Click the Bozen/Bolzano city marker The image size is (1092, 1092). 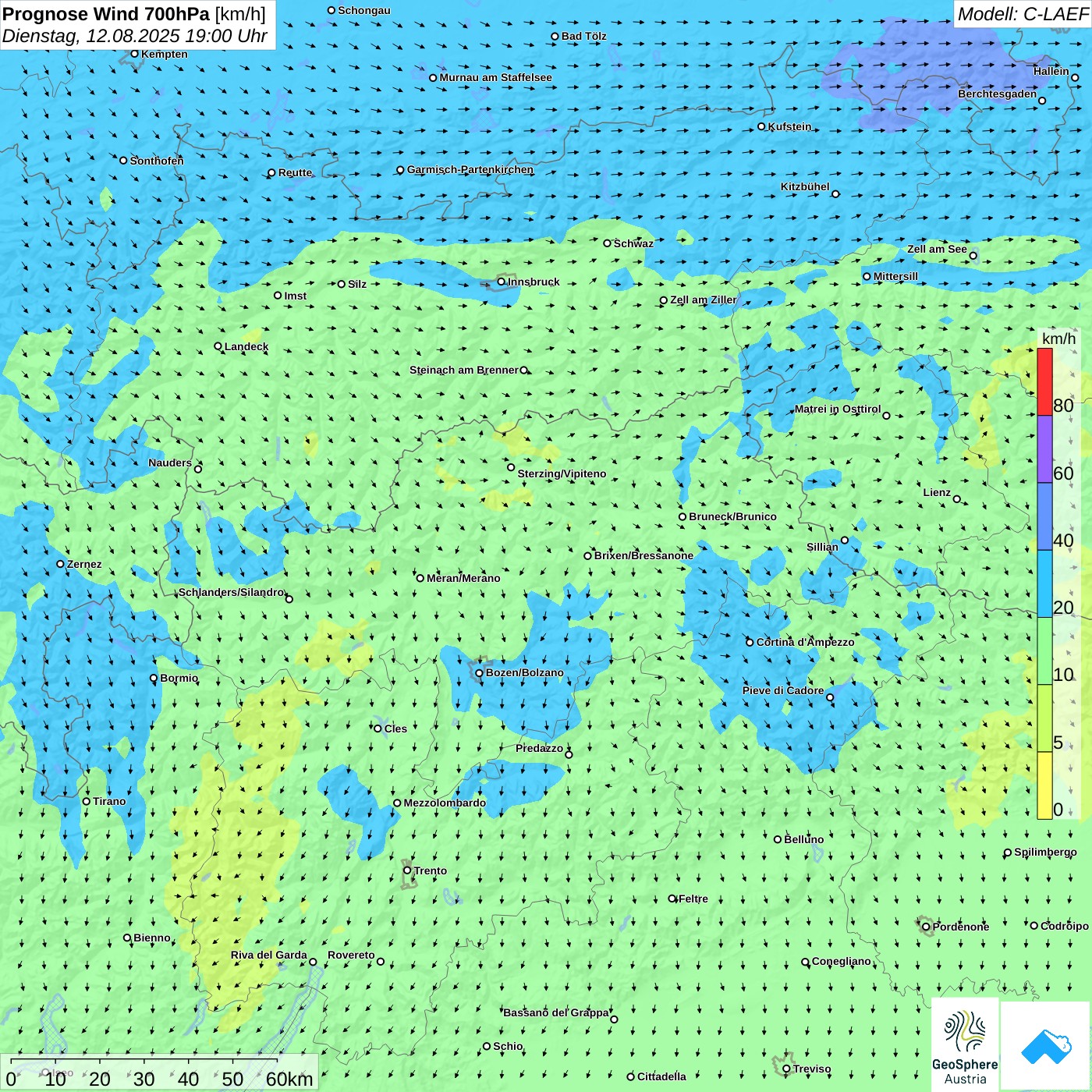click(480, 673)
